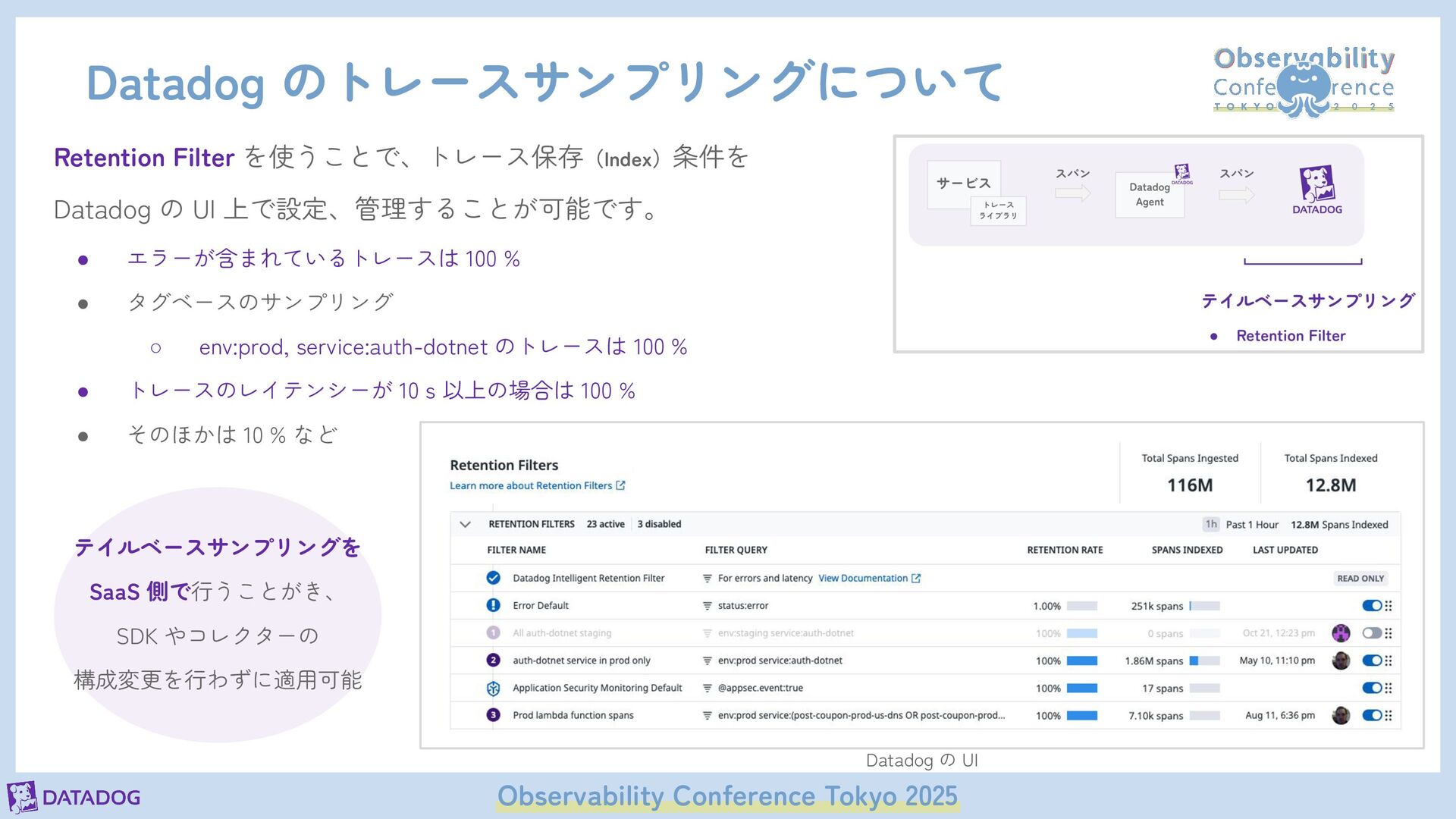
Task: Open Learn more about Retention Filters link
Action: click(537, 485)
